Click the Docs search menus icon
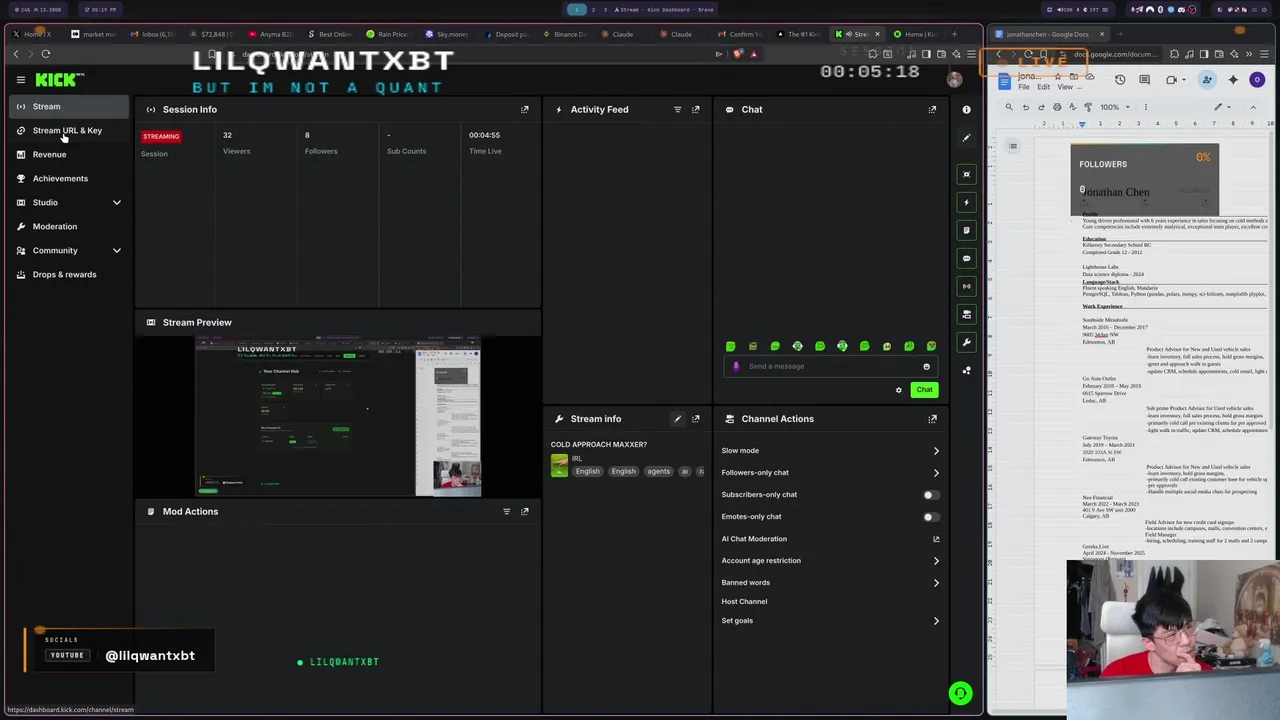The height and width of the screenshot is (720, 1280). [x=1009, y=107]
